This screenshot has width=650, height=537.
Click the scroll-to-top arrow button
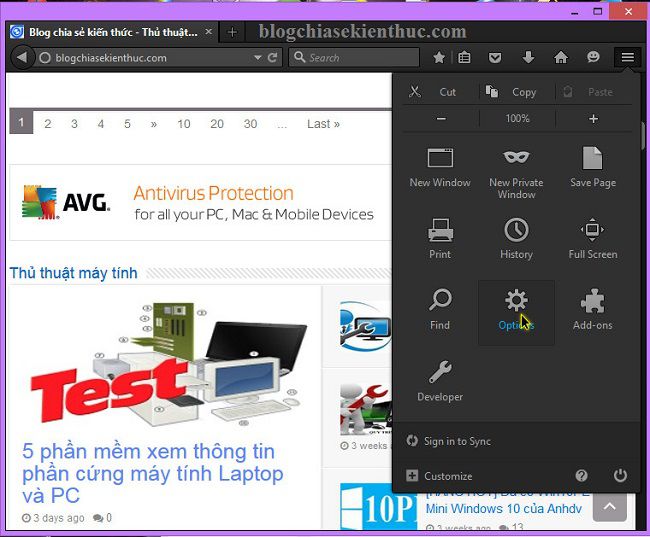tap(609, 507)
